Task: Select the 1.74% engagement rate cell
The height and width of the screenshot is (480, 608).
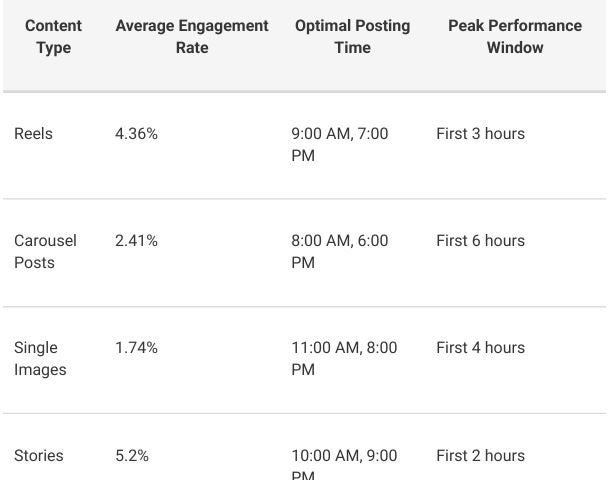Action: 136,348
